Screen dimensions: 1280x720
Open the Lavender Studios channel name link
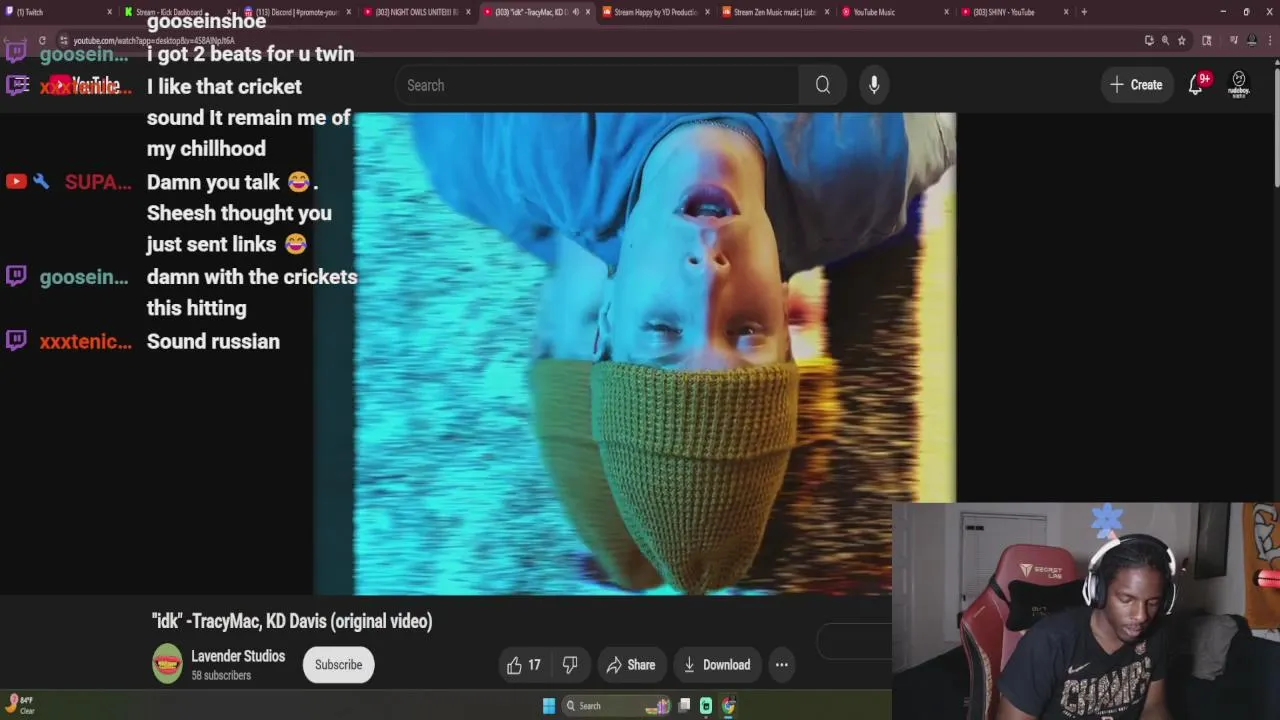pos(238,656)
